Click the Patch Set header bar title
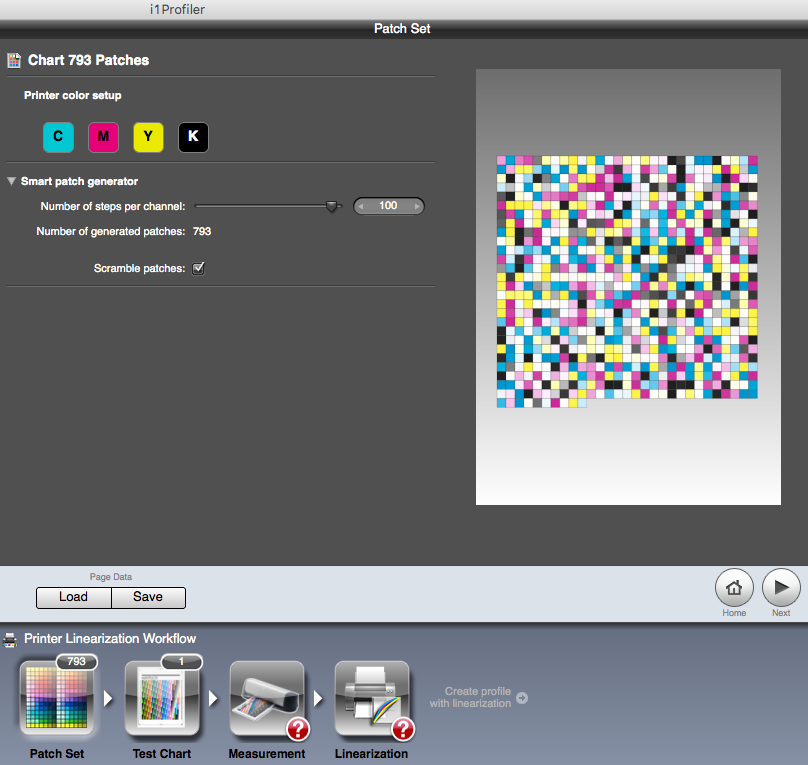 402,29
